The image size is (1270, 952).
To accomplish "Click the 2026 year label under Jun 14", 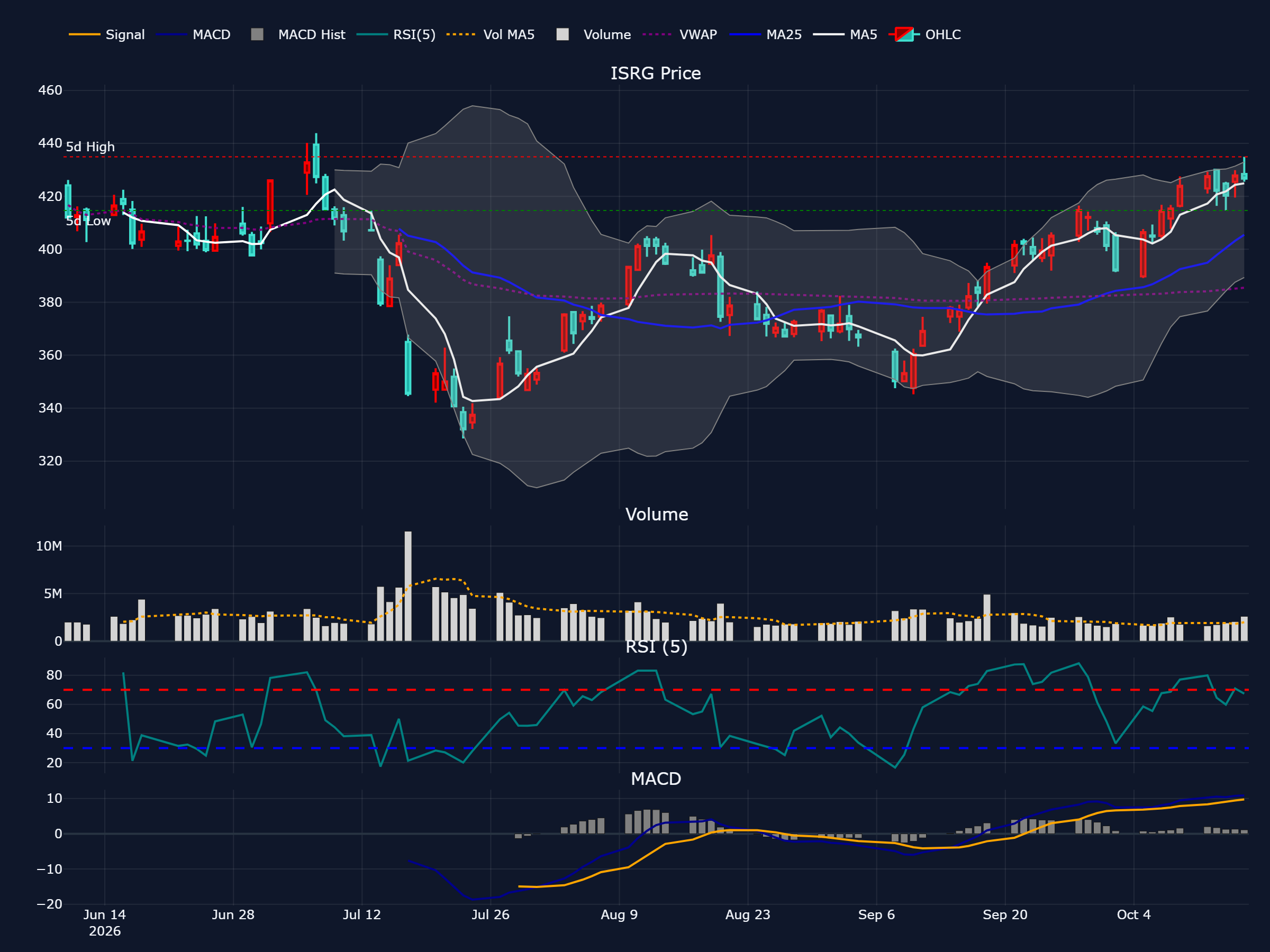I will pyautogui.click(x=104, y=931).
